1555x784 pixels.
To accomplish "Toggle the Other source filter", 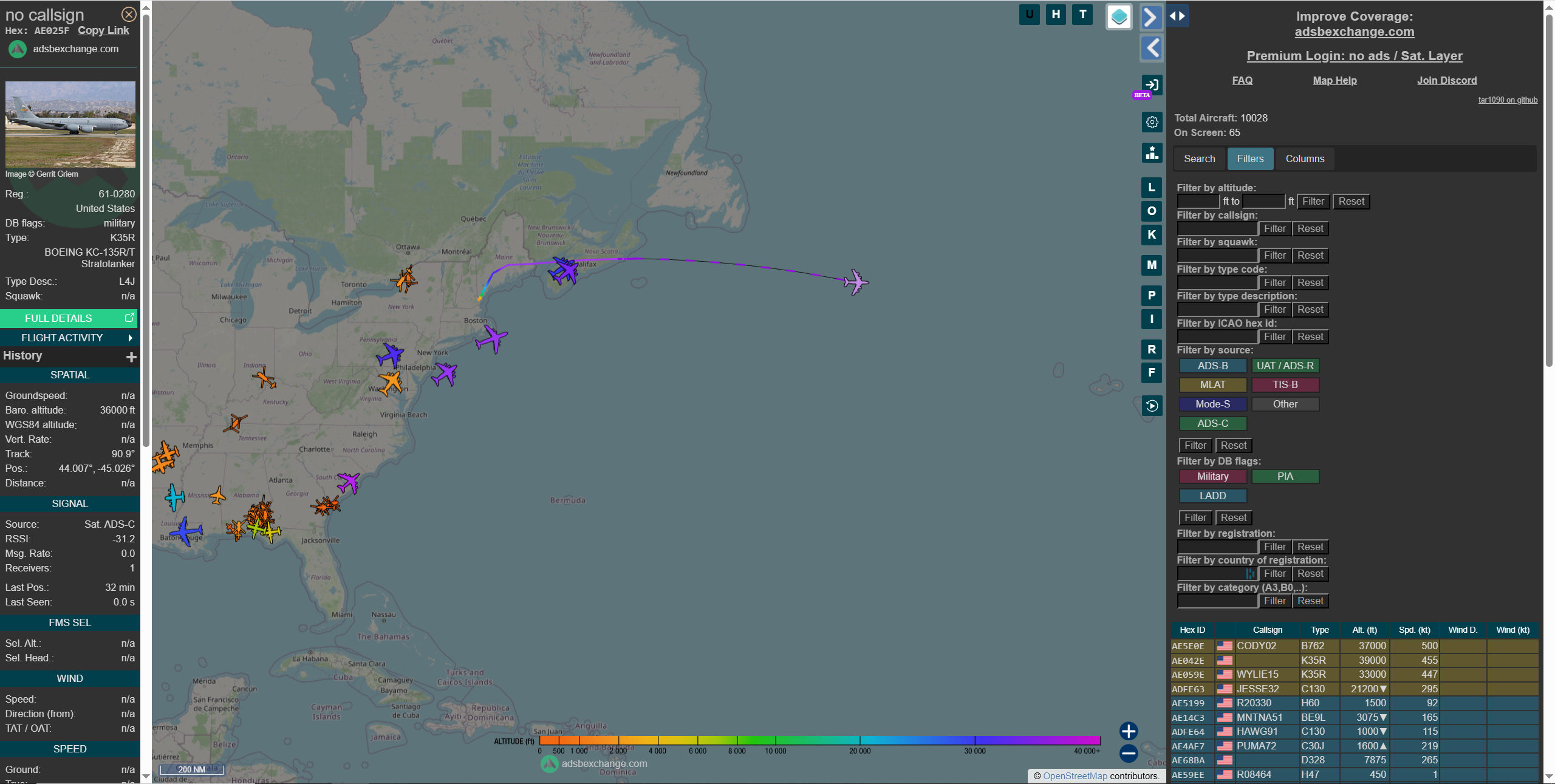I will pos(1285,404).
